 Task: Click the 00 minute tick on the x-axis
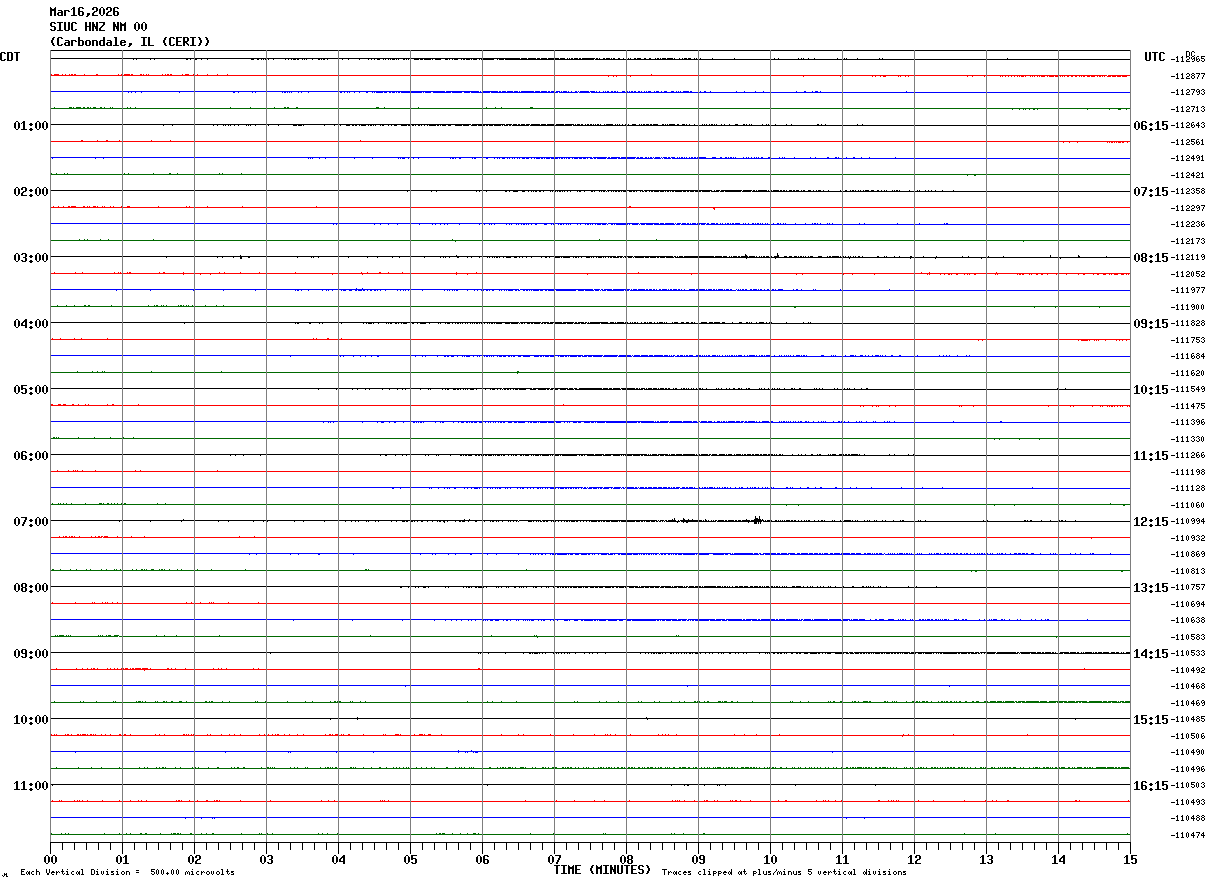(50, 859)
